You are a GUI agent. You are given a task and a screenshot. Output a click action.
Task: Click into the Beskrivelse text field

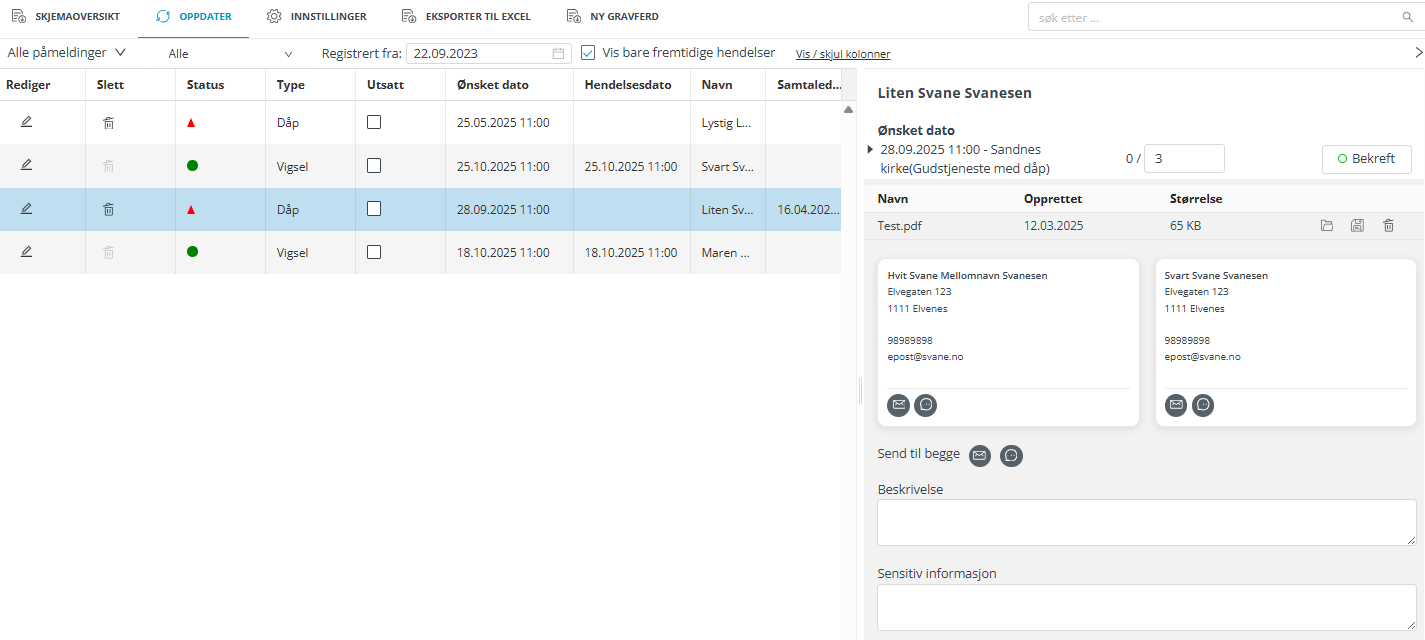pos(1145,522)
